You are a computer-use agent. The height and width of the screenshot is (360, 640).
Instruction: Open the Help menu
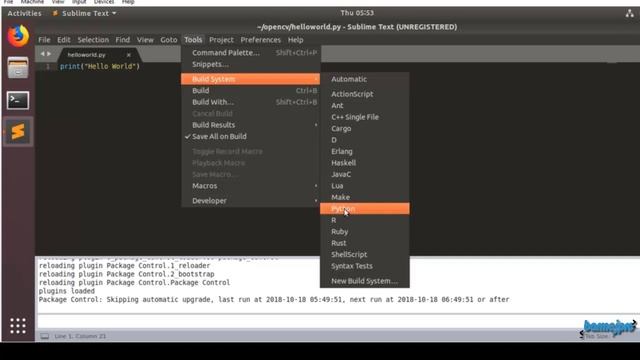(296, 40)
